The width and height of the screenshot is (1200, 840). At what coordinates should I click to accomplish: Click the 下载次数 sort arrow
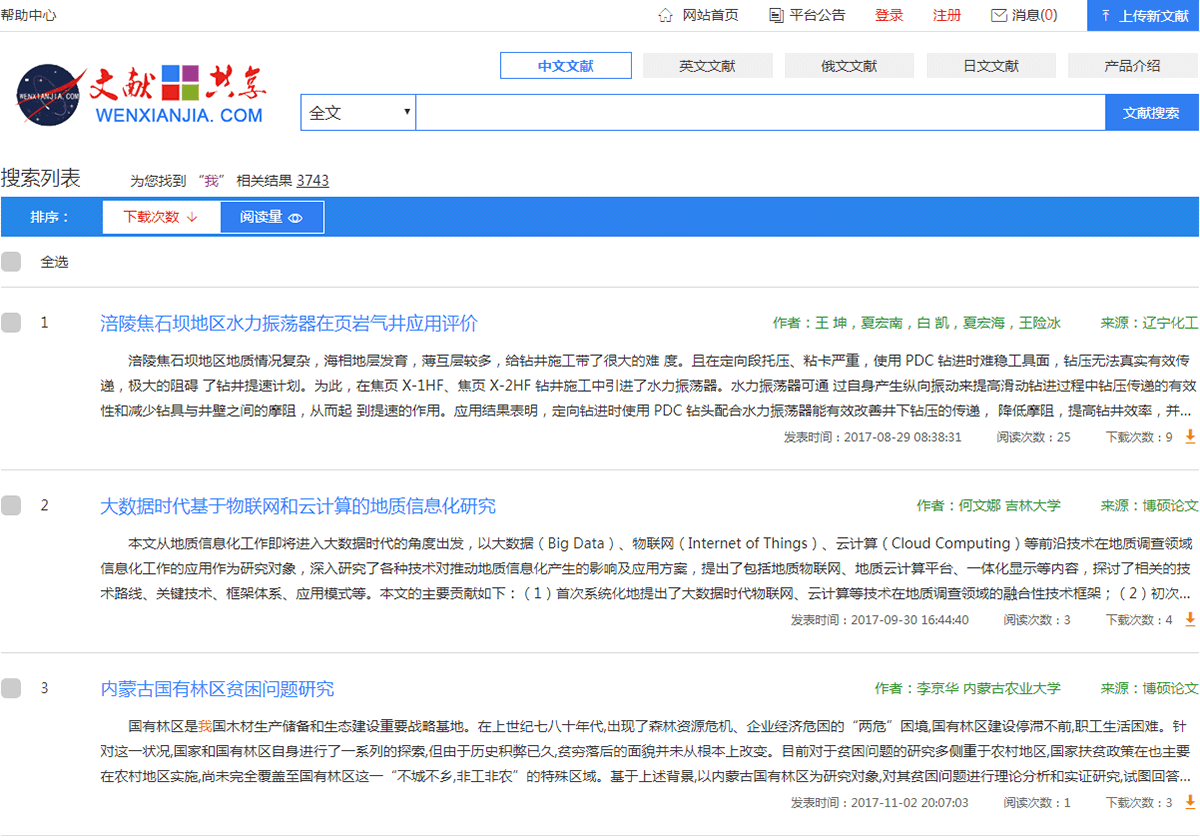coord(190,216)
